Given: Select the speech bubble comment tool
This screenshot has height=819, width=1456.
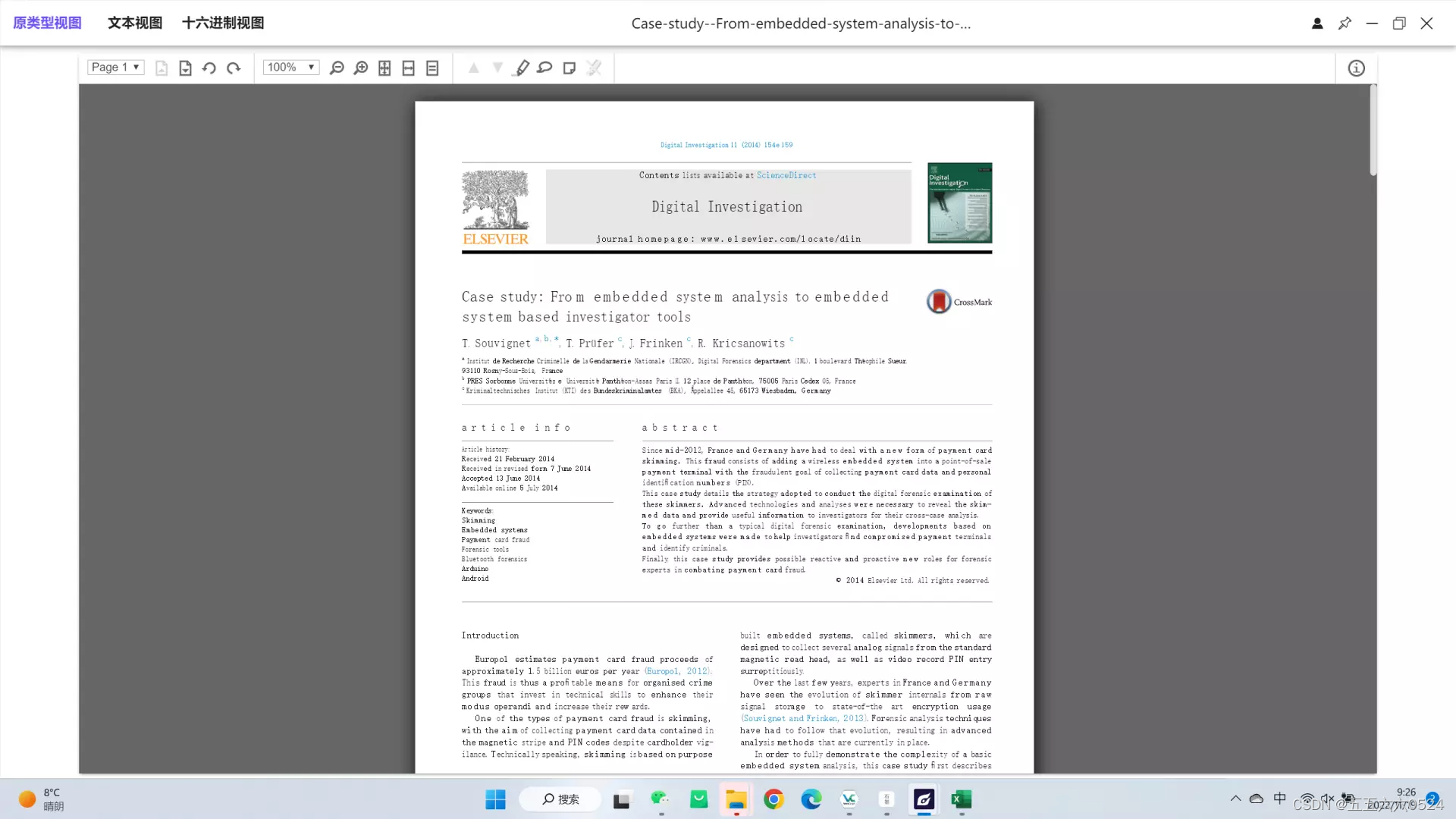Looking at the screenshot, I should click(x=544, y=68).
